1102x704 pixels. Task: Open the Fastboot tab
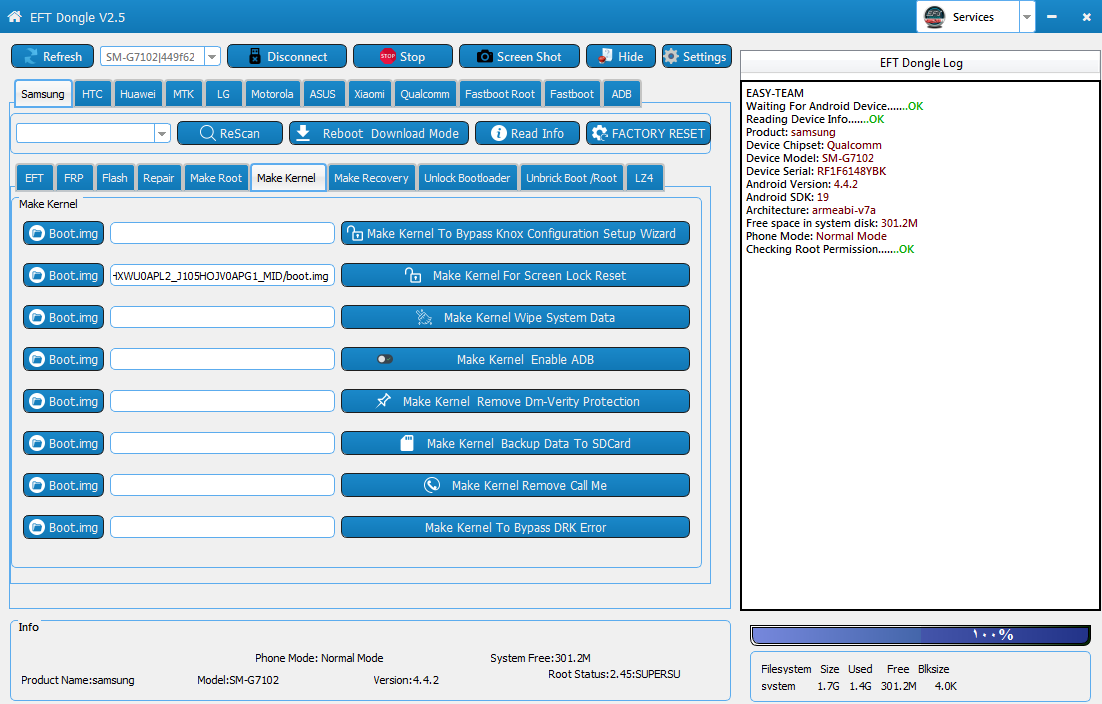tap(572, 93)
